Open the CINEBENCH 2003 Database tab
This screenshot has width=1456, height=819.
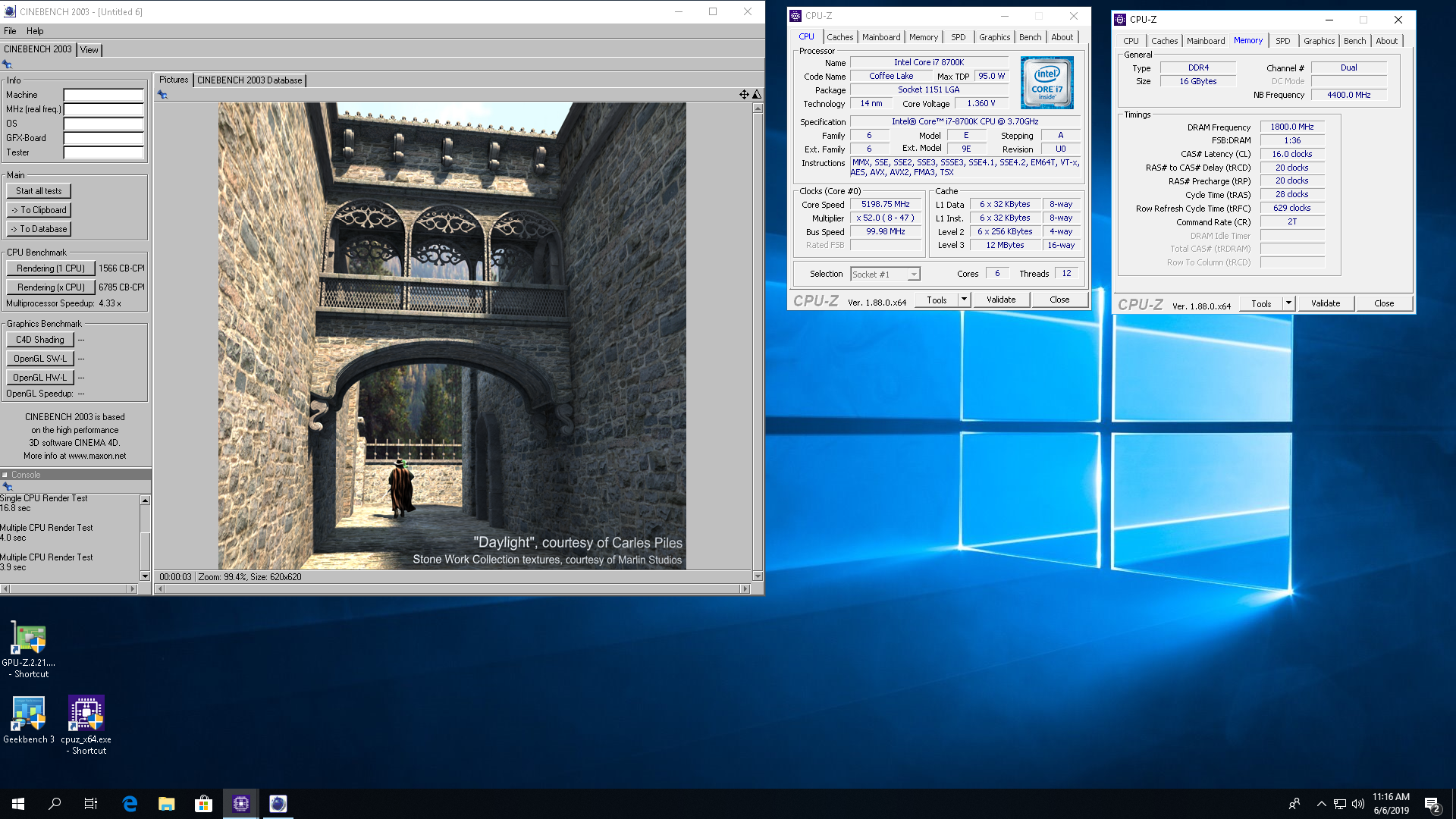250,80
